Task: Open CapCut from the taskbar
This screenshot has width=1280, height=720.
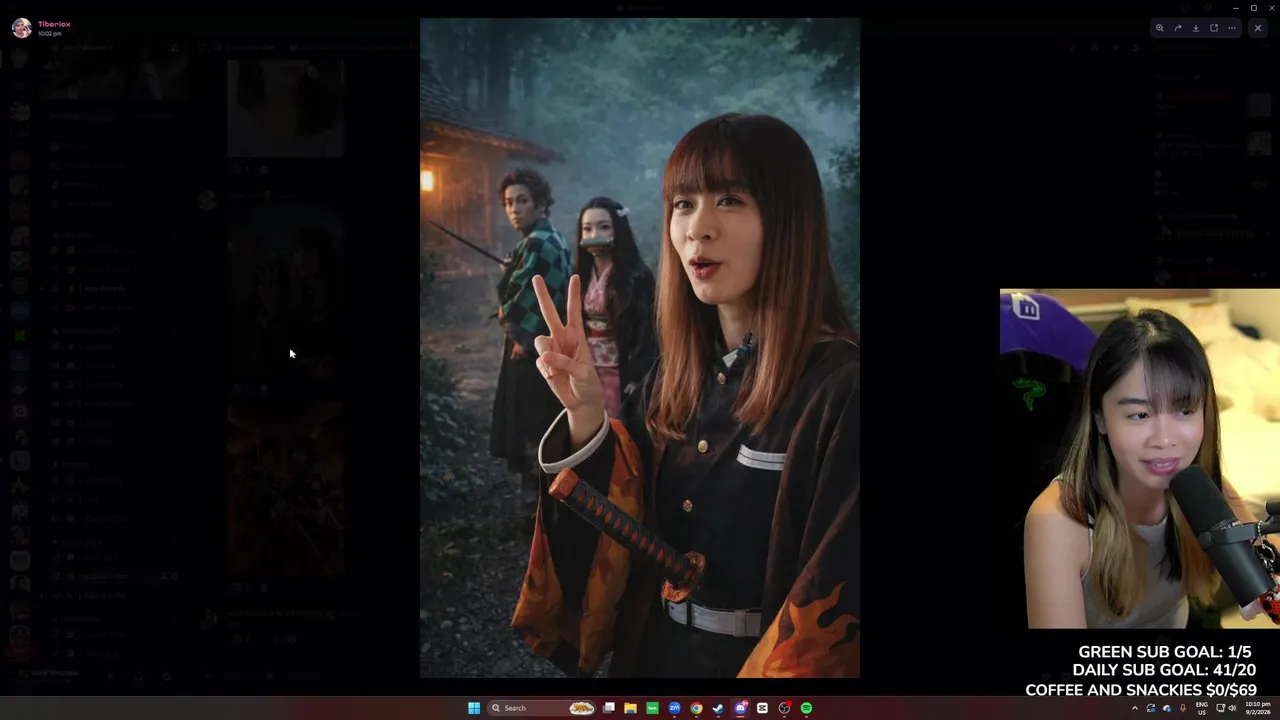Action: 762,708
